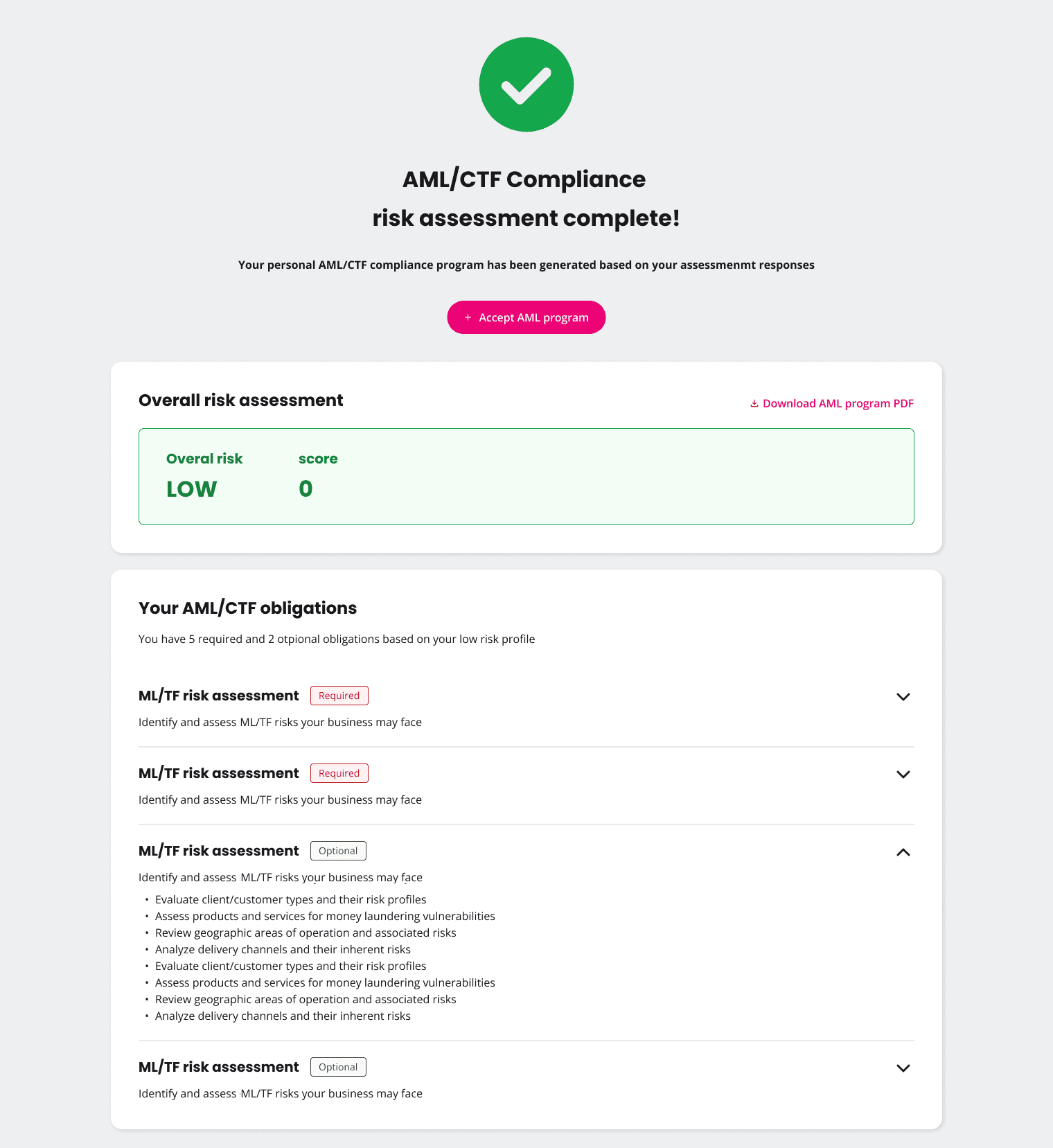This screenshot has height=1148, width=1053.
Task: Click the Overall risk assessment heading
Action: [240, 400]
